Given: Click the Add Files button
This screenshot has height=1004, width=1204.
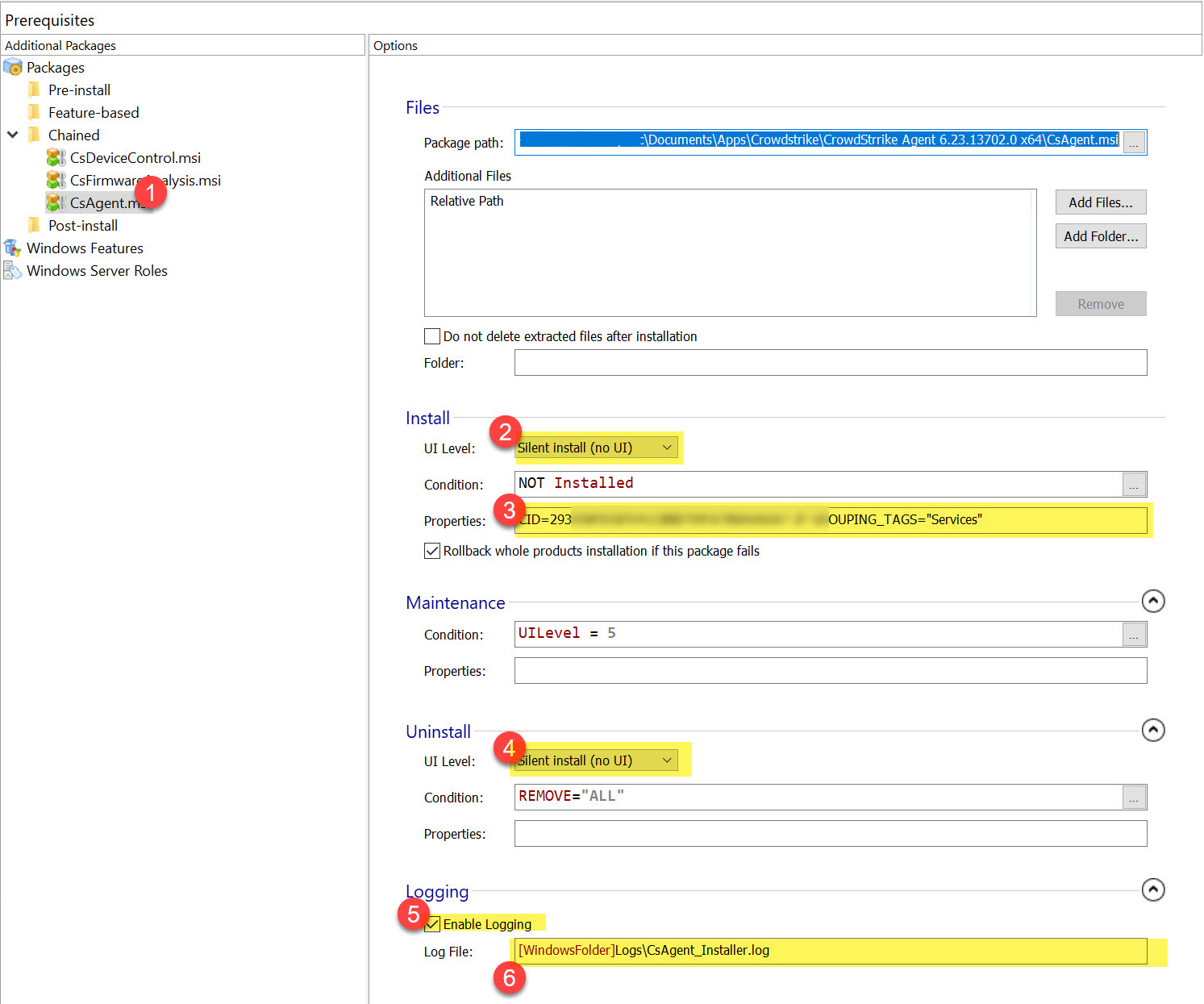Looking at the screenshot, I should point(1101,202).
